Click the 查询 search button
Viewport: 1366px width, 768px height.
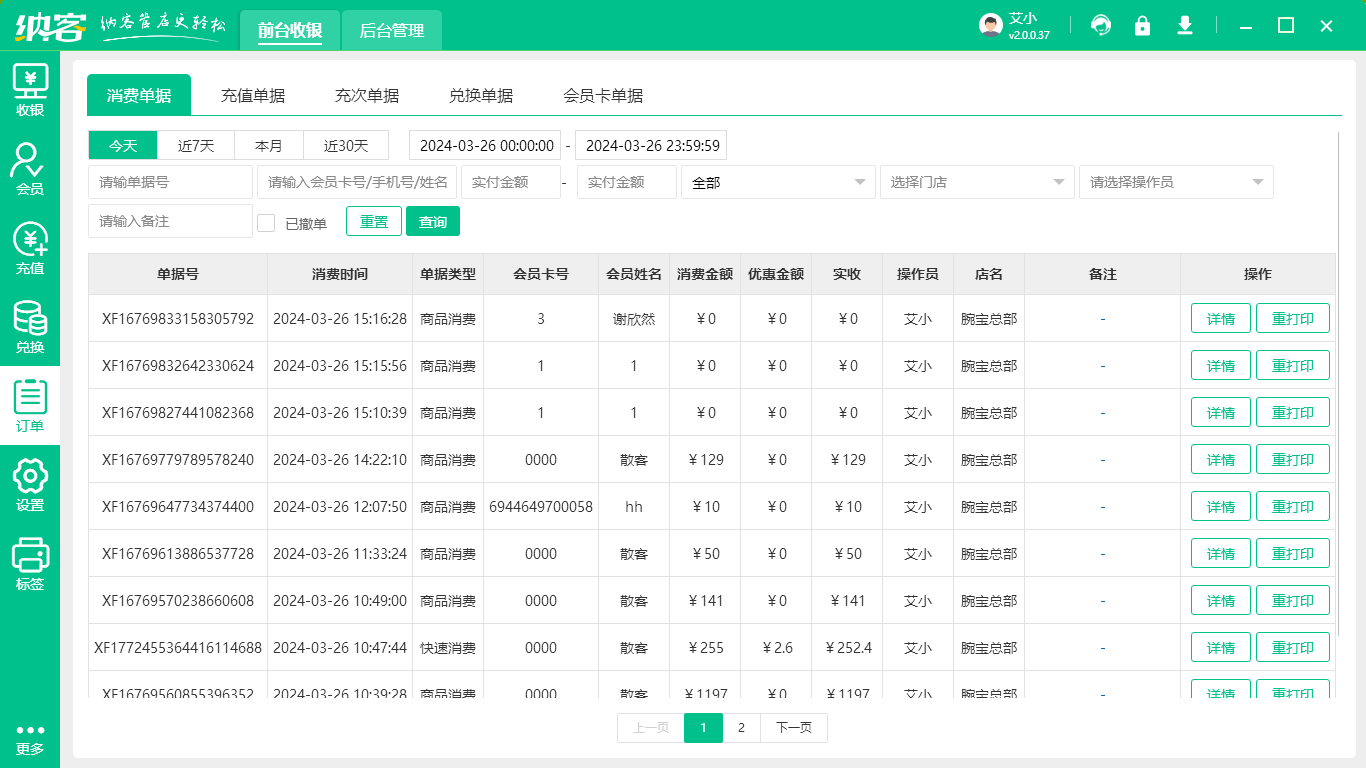pos(433,221)
